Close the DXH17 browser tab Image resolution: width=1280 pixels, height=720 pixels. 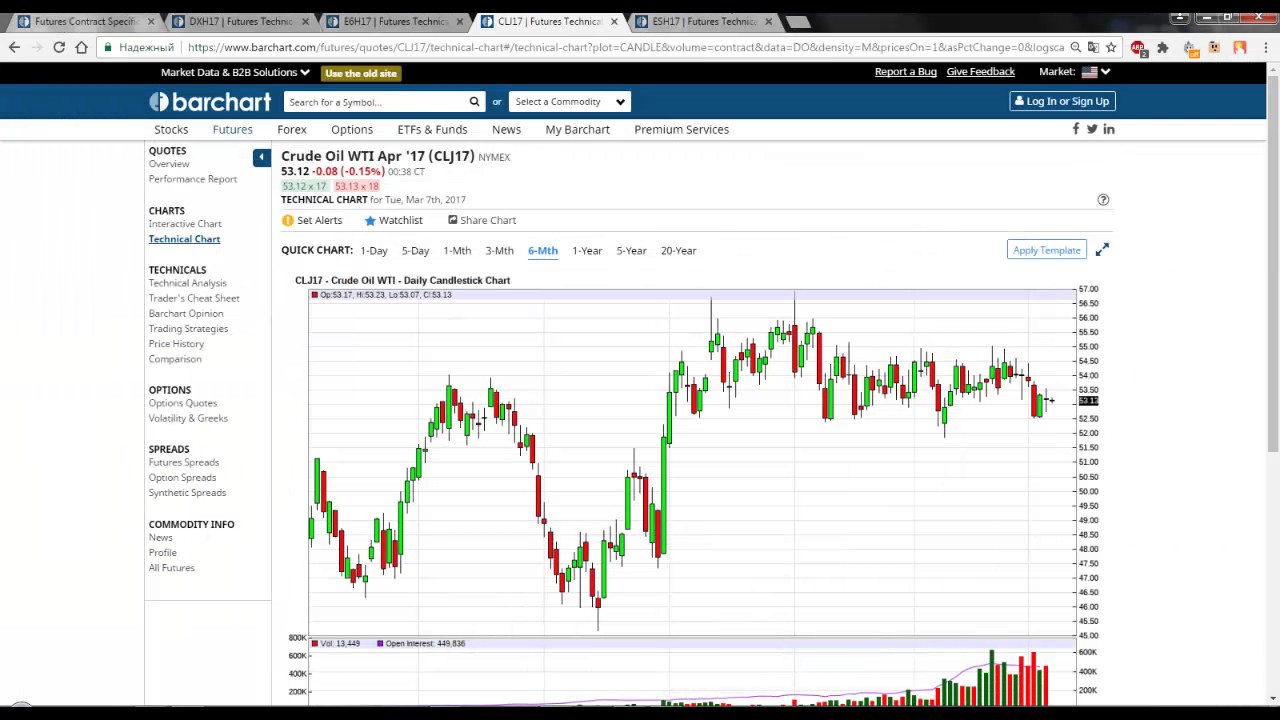(306, 21)
